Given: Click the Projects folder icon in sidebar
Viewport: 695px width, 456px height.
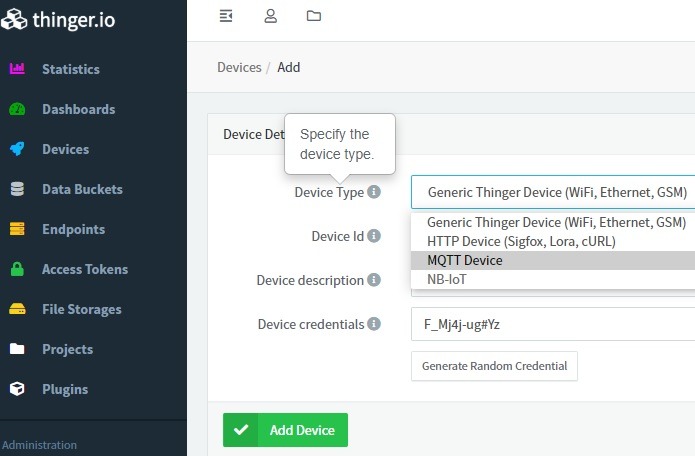Looking at the screenshot, I should (17, 349).
